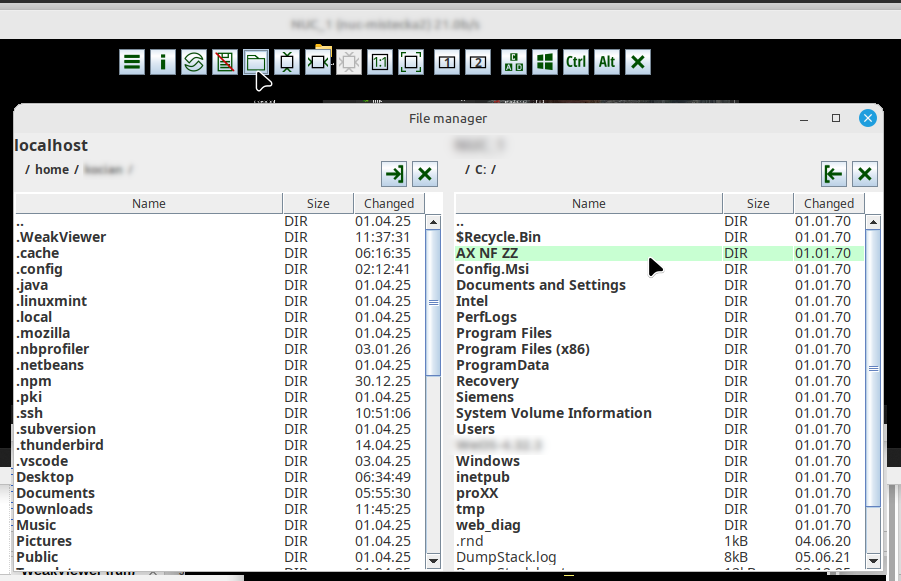Click the remote file list scrollbar down arrow
The image size is (901, 581).
click(x=873, y=561)
